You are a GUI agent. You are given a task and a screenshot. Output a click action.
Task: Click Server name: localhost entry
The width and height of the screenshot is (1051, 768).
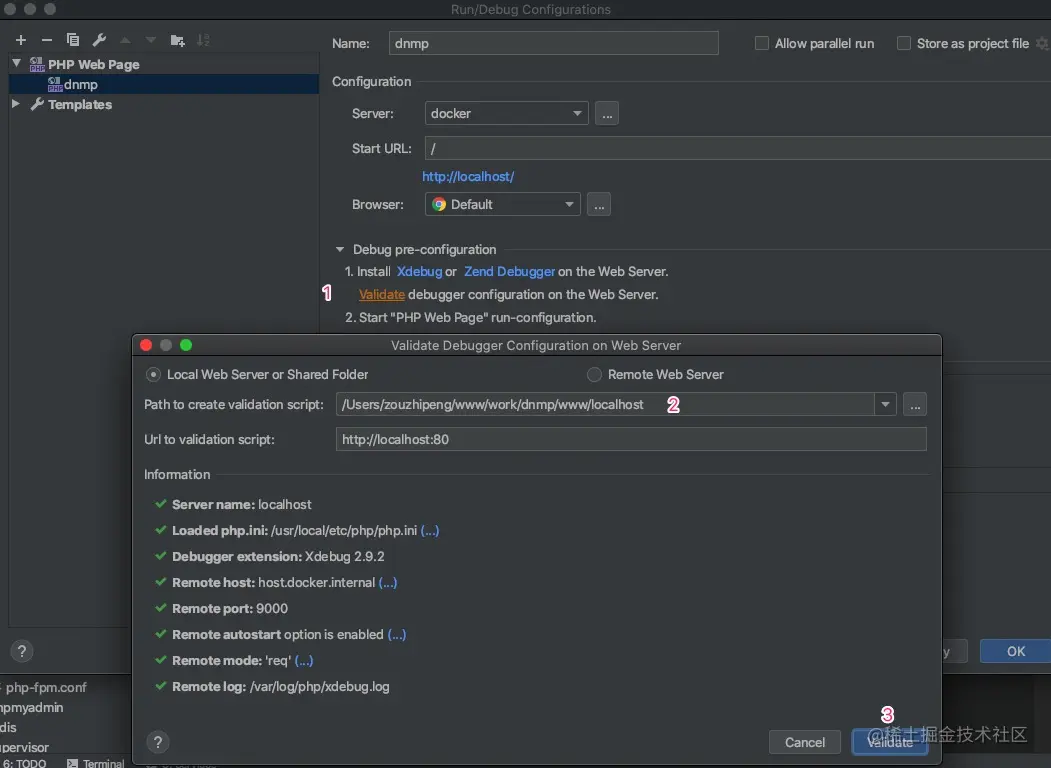[233, 504]
